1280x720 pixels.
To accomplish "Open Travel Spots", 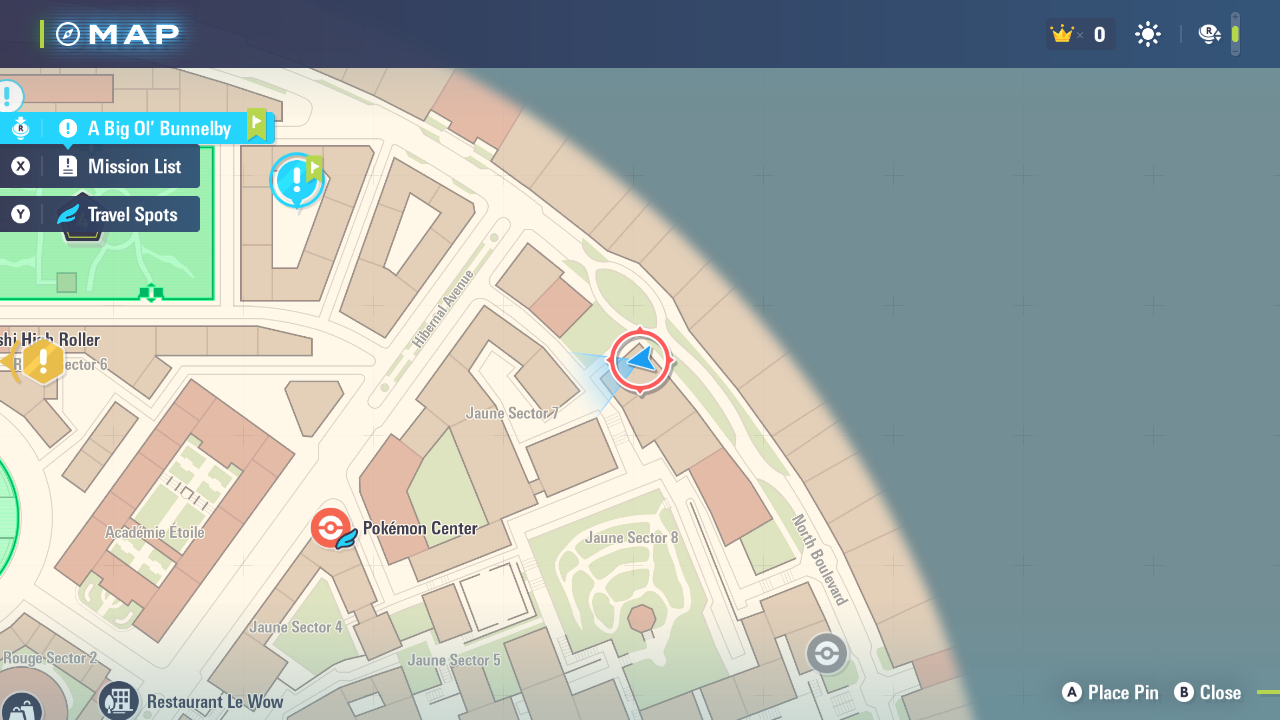I will (x=100, y=214).
